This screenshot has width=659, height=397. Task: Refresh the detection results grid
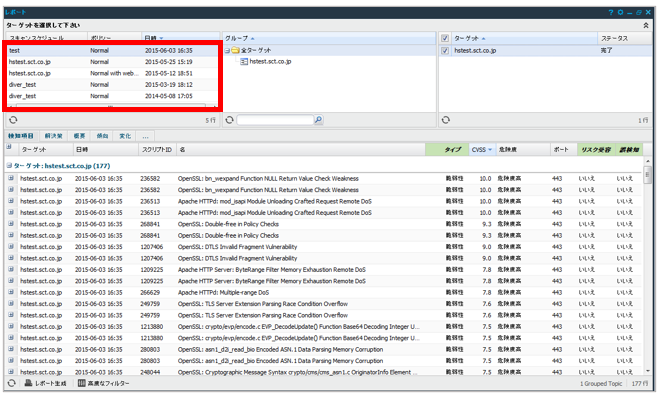click(12, 383)
